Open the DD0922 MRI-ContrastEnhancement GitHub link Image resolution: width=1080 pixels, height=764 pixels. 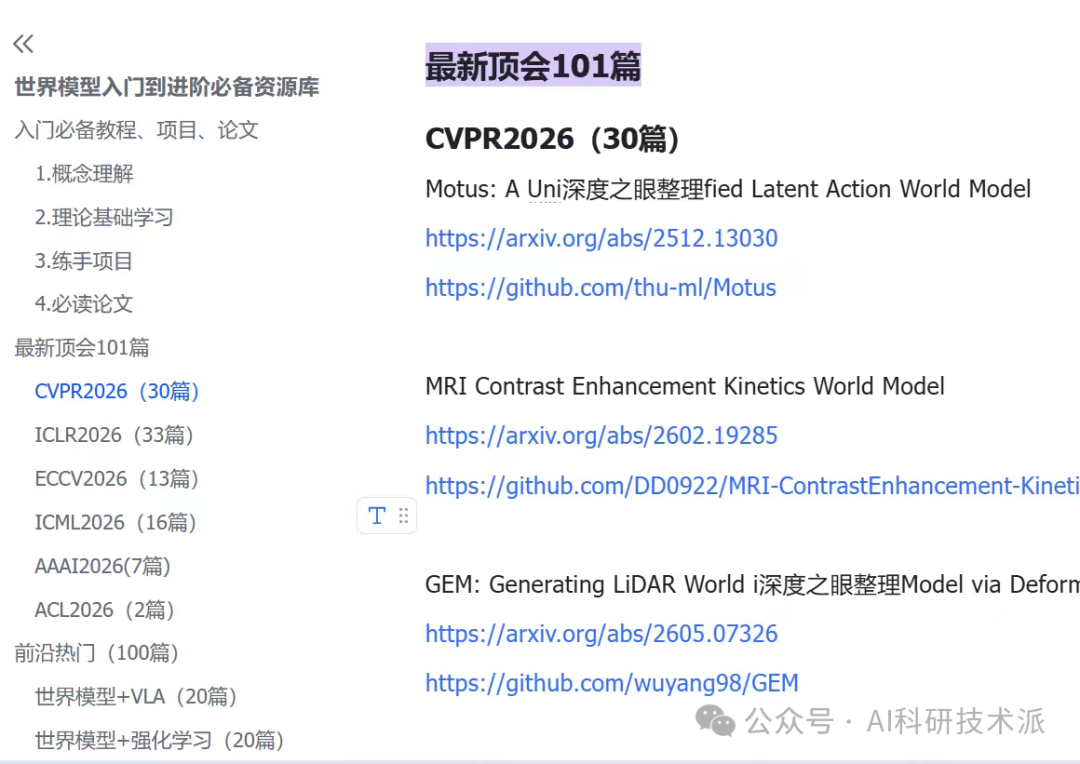(x=752, y=486)
